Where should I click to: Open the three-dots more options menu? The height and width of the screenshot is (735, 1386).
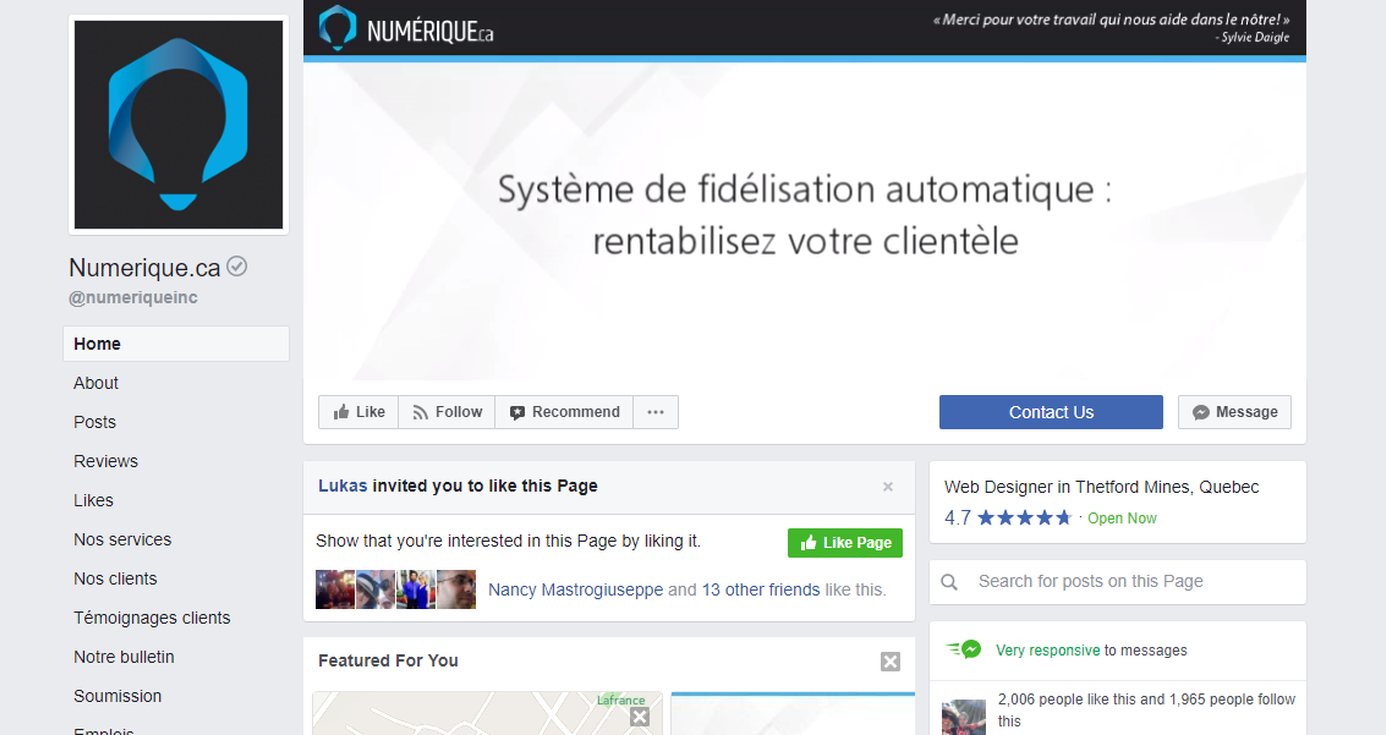pyautogui.click(x=656, y=412)
